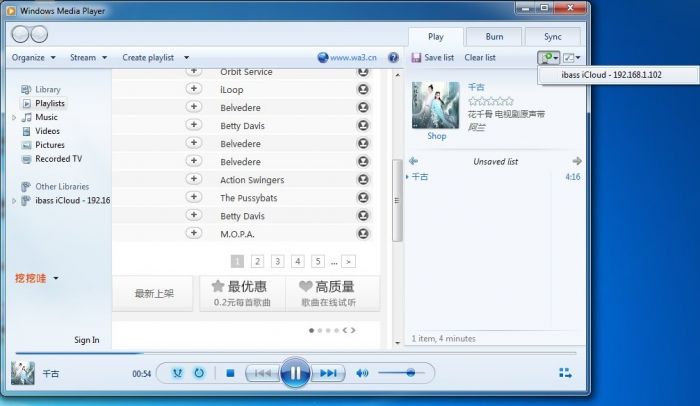Click Sign In

click(x=87, y=340)
